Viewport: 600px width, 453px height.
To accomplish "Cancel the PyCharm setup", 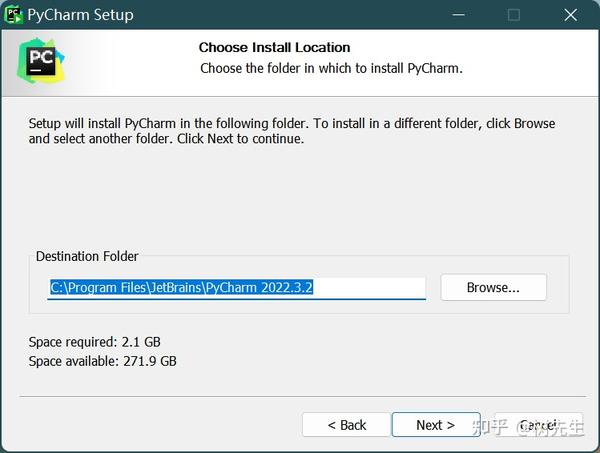I will pos(538,425).
